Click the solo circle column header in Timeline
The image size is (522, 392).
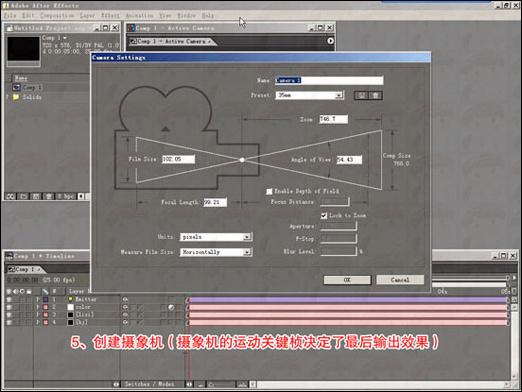click(22, 291)
